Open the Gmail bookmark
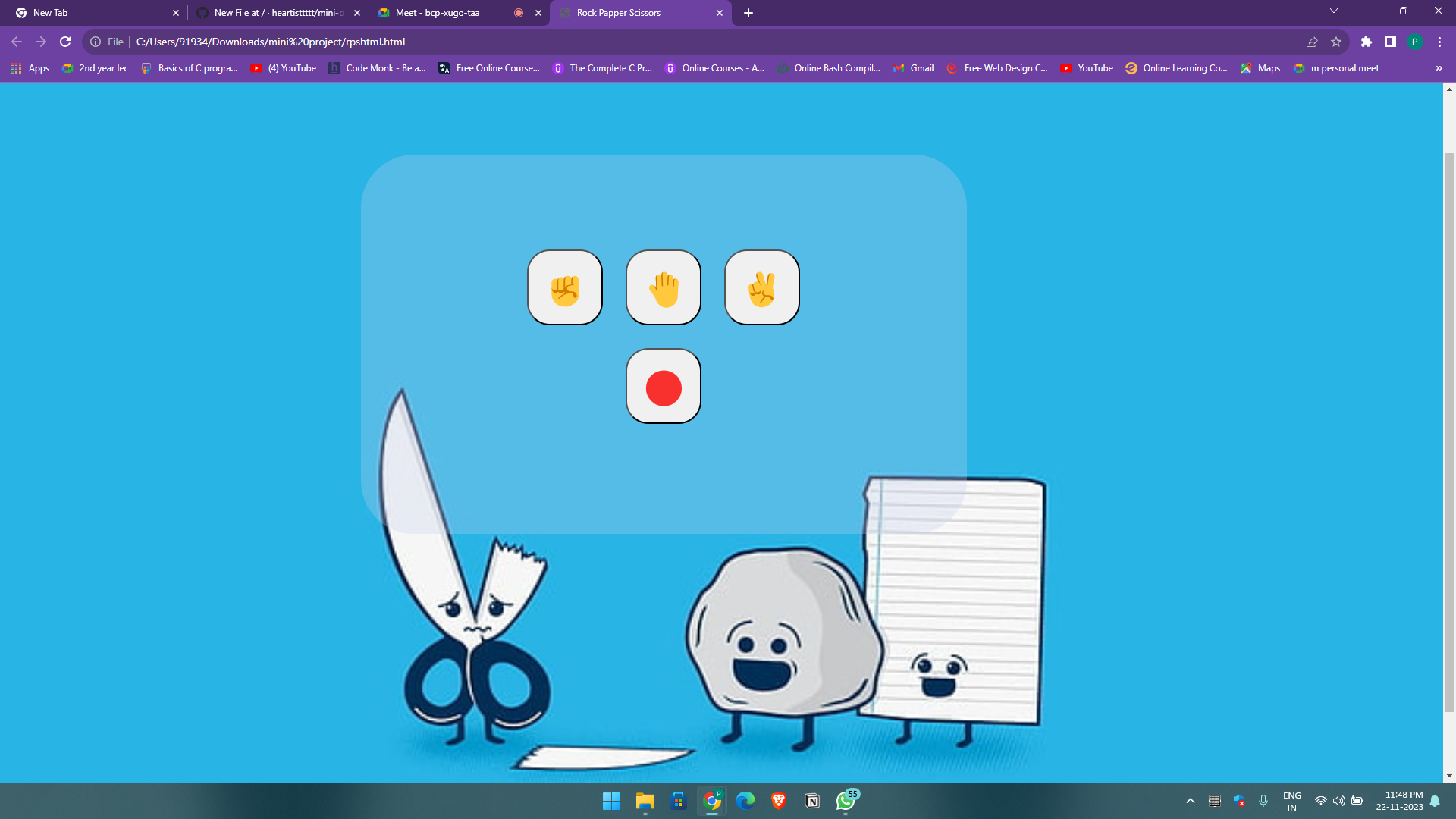The image size is (1456, 819). [913, 68]
